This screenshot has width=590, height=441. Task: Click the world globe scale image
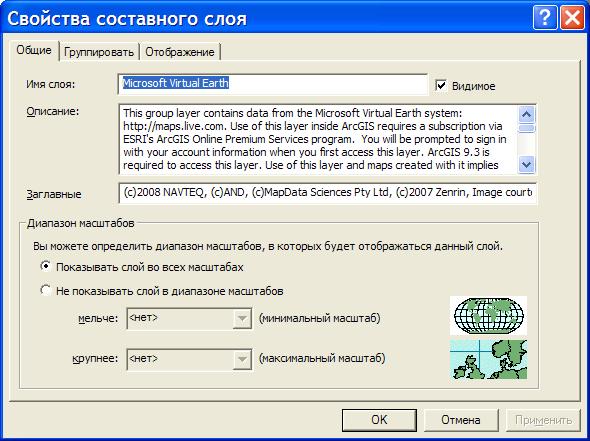click(488, 315)
